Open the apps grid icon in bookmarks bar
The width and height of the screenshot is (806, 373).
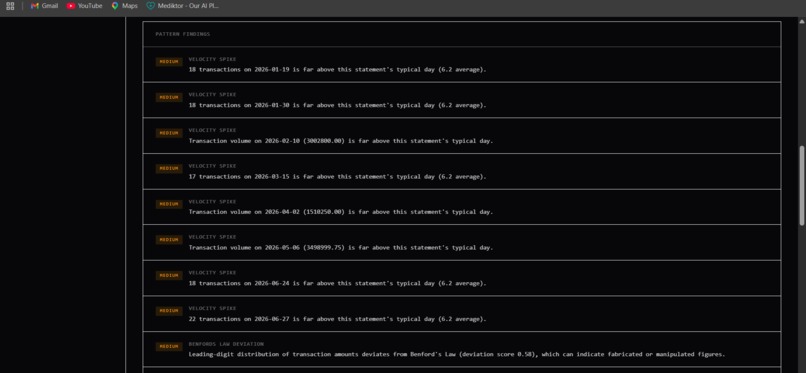pos(10,6)
